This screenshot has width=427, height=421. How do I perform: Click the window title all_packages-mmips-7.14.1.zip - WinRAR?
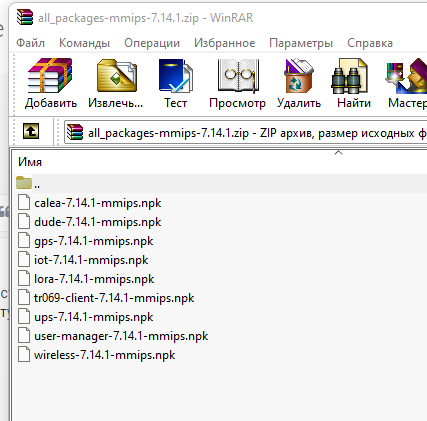point(146,18)
